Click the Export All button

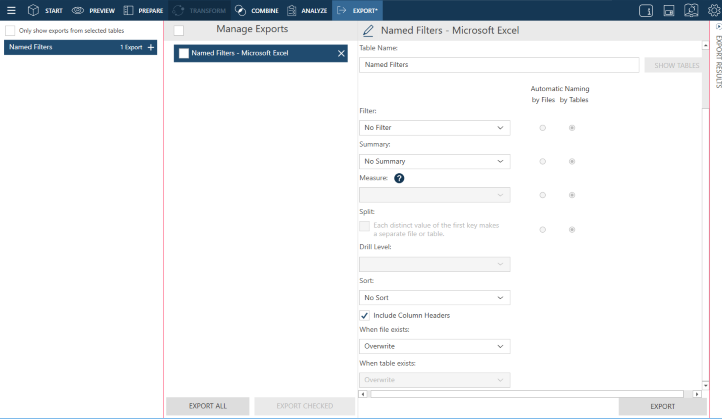(x=207, y=406)
